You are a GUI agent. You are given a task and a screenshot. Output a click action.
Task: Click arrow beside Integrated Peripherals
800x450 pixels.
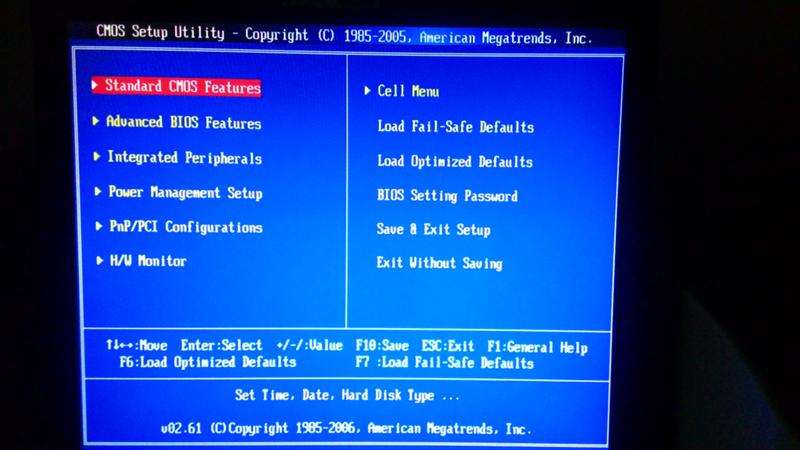pyautogui.click(x=96, y=157)
